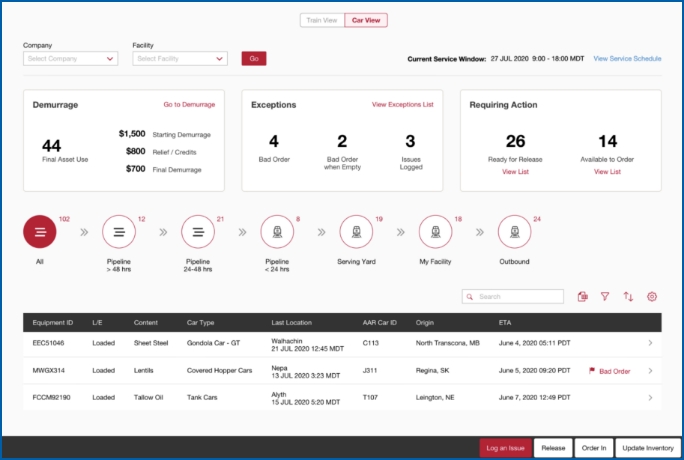Sort by Equipment ID column header
Image resolution: width=684 pixels, height=460 pixels.
(x=53, y=323)
